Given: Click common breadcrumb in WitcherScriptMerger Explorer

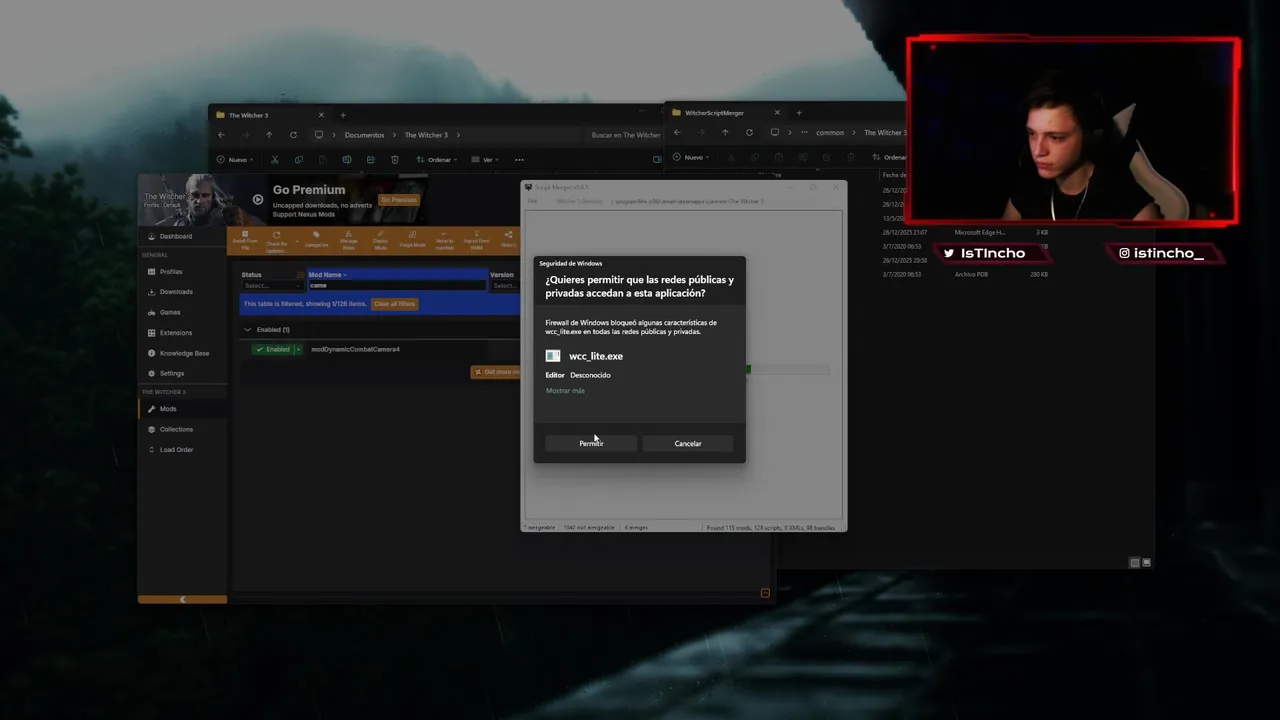Looking at the screenshot, I should coord(830,132).
